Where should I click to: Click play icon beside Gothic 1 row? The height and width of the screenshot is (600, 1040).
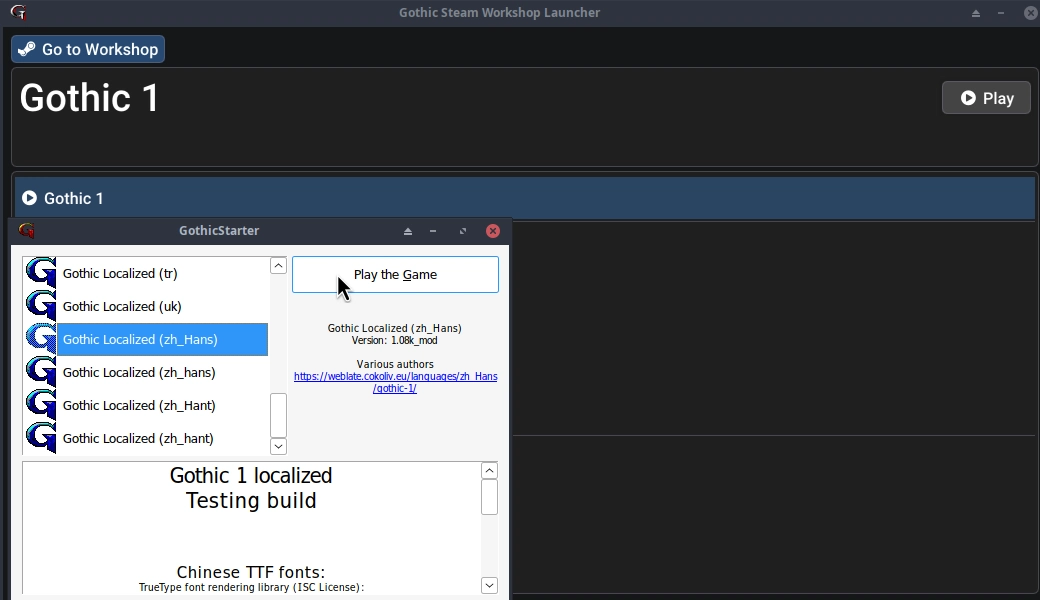coord(29,198)
